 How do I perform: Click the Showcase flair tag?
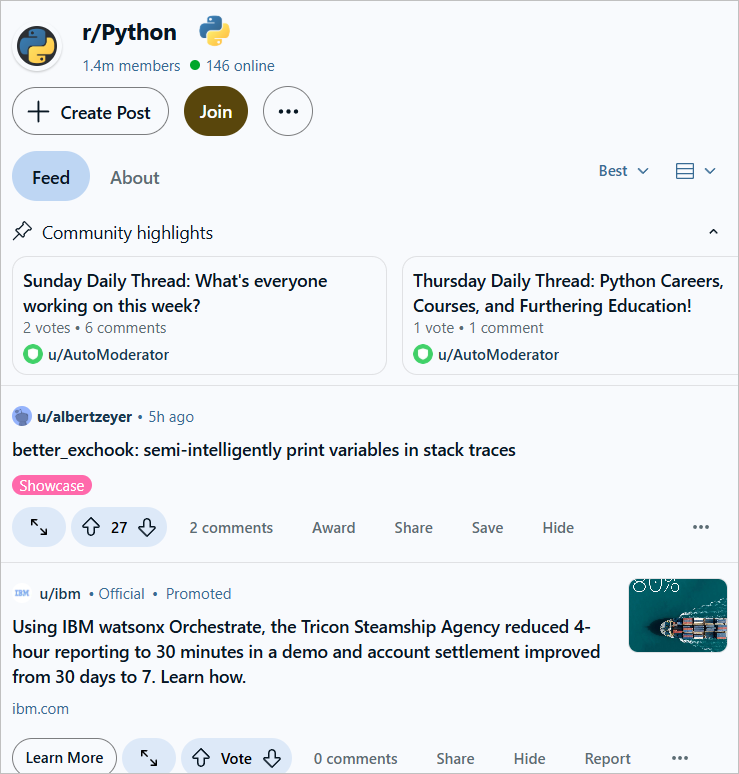(x=52, y=485)
